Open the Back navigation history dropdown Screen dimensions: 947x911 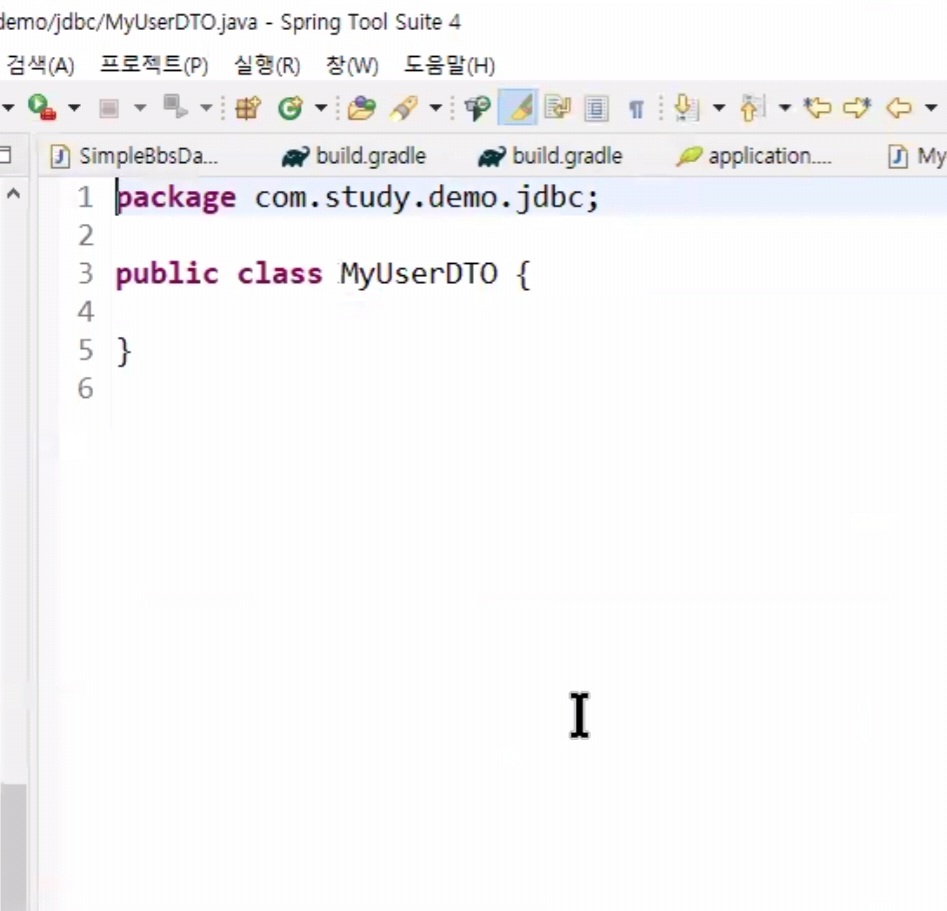[x=931, y=108]
